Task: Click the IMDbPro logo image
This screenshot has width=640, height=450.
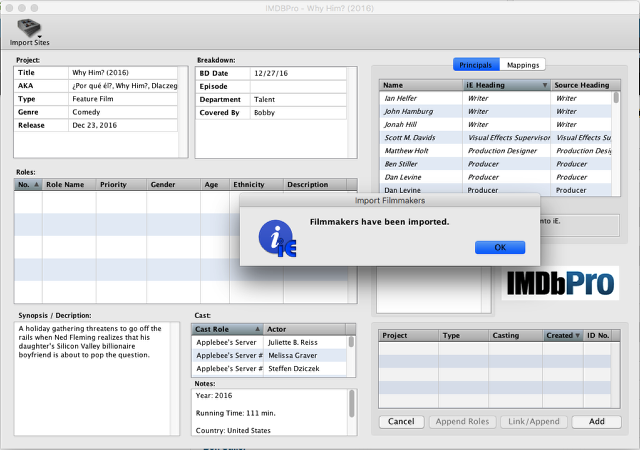Action: click(x=560, y=283)
